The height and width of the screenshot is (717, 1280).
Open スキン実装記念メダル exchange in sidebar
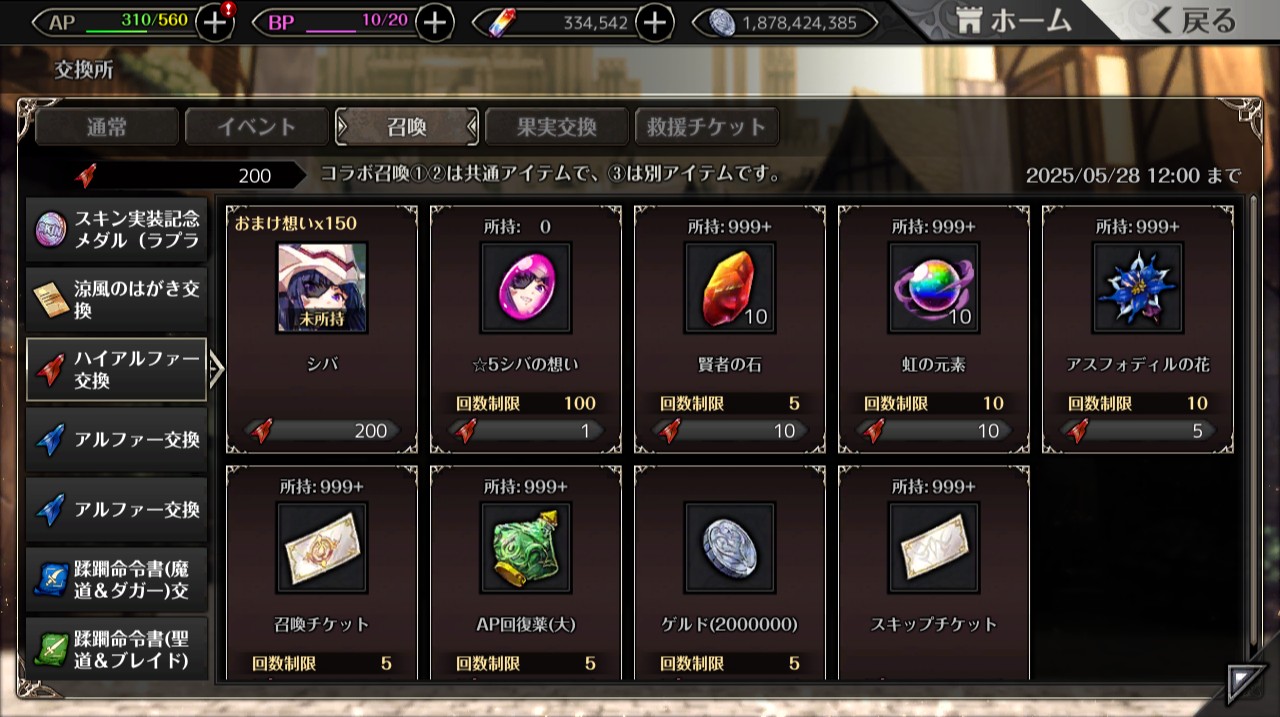coord(116,230)
